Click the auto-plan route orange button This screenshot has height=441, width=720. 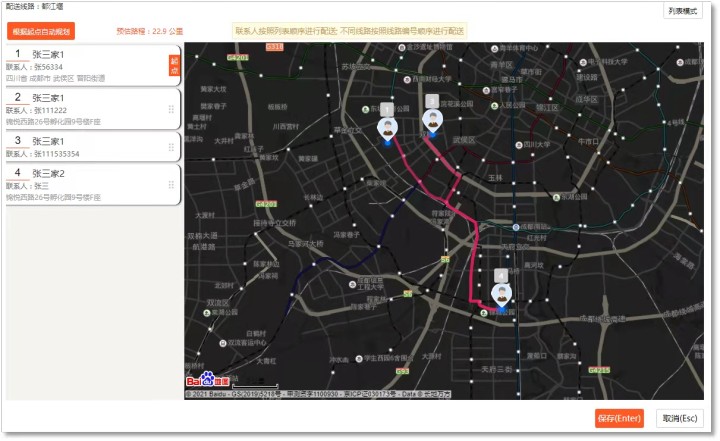[x=41, y=31]
